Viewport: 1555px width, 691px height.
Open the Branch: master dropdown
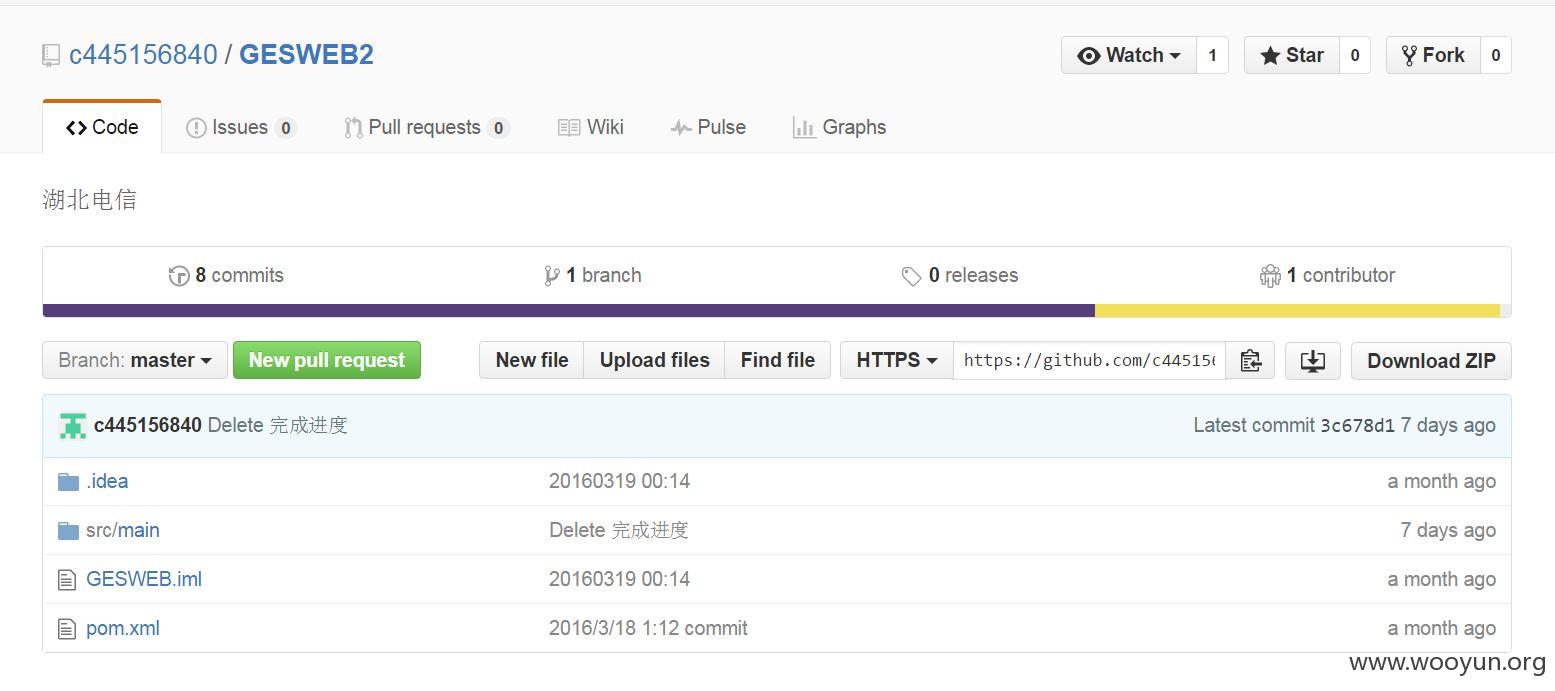[x=135, y=361]
